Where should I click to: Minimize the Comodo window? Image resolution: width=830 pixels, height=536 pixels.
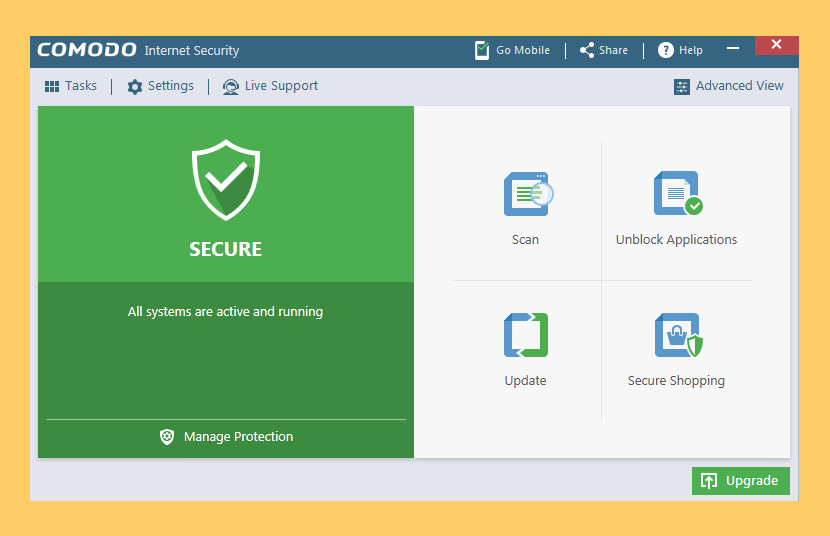tap(733, 48)
